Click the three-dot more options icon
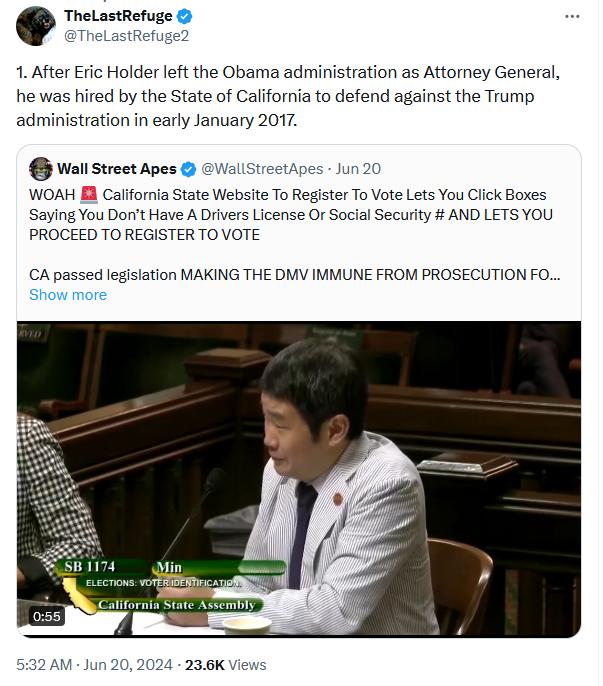 (x=572, y=17)
